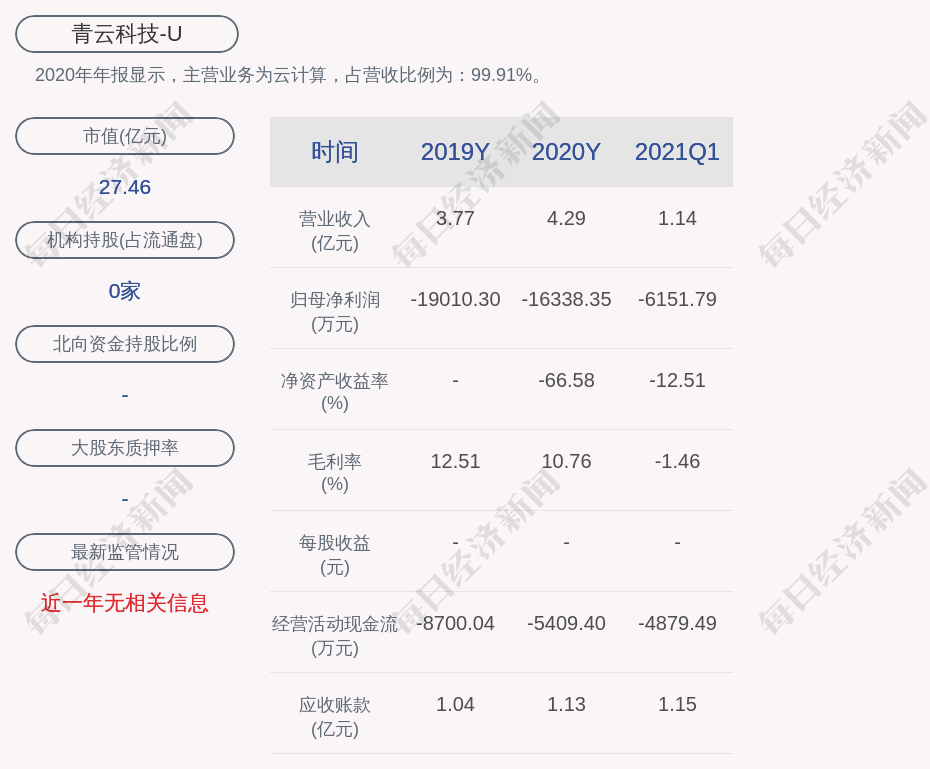
Task: Click the 毛利率 row label
Action: (335, 472)
